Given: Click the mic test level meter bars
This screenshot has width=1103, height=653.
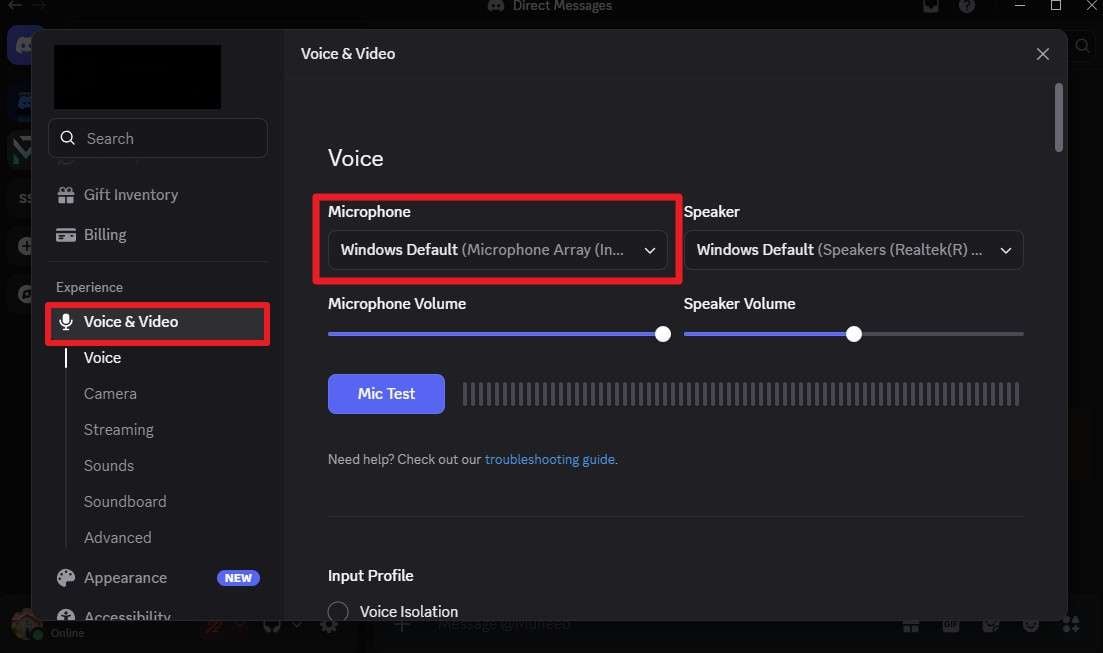Looking at the screenshot, I should (x=741, y=394).
